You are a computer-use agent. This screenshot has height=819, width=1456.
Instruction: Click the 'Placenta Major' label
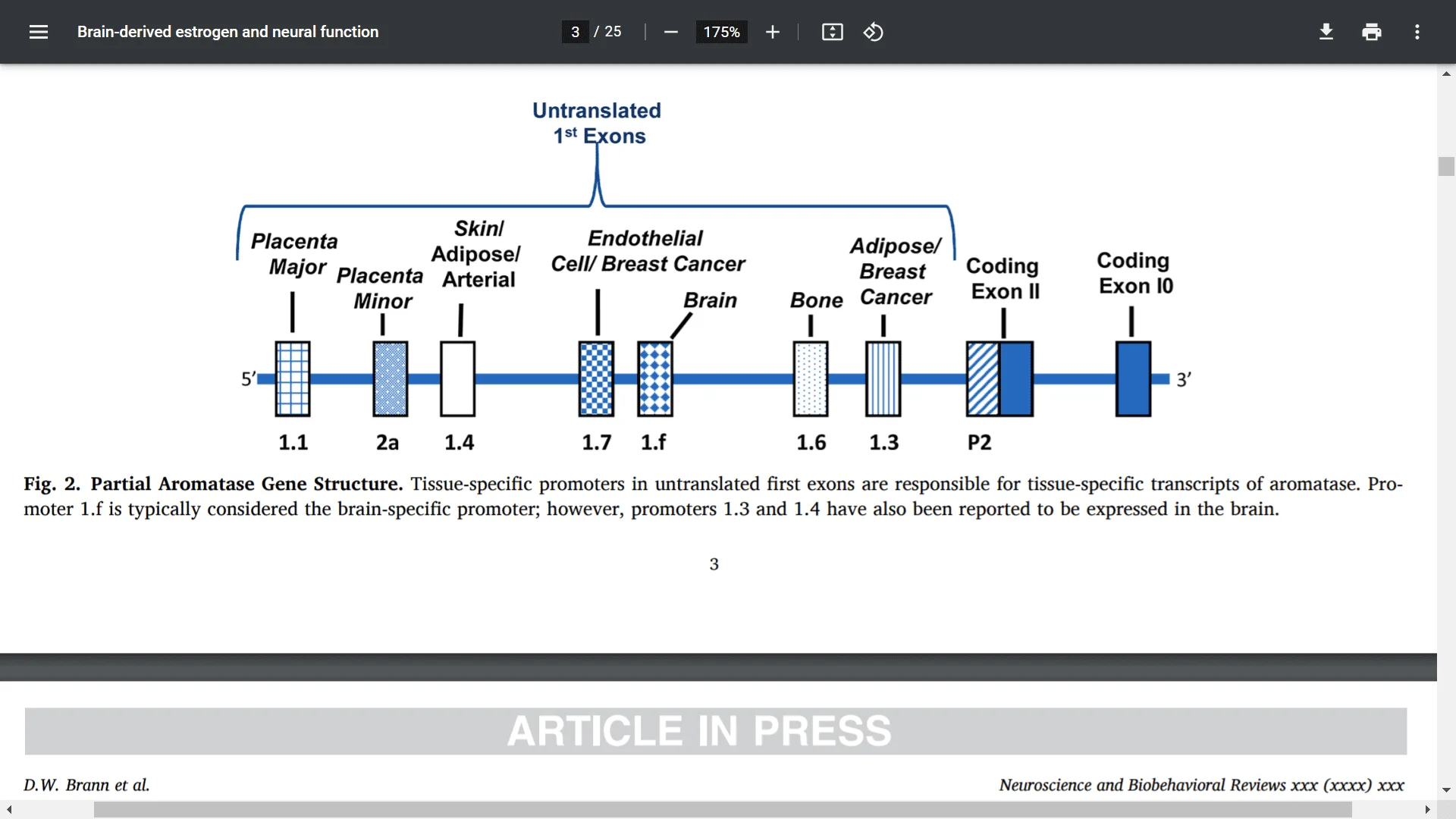click(294, 254)
